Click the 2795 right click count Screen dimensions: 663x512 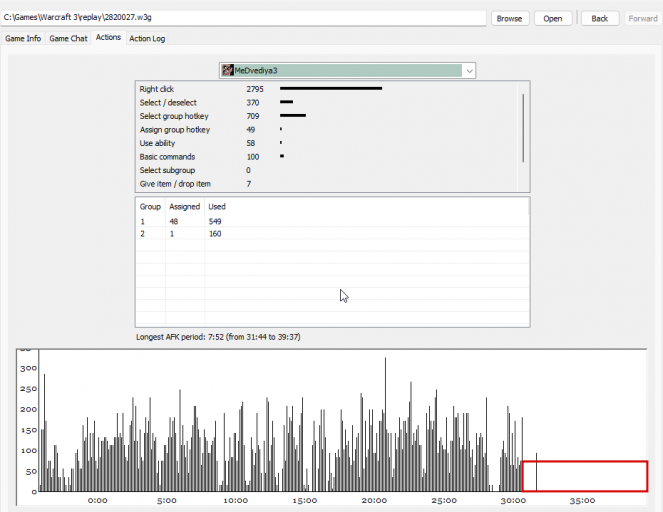pos(255,89)
